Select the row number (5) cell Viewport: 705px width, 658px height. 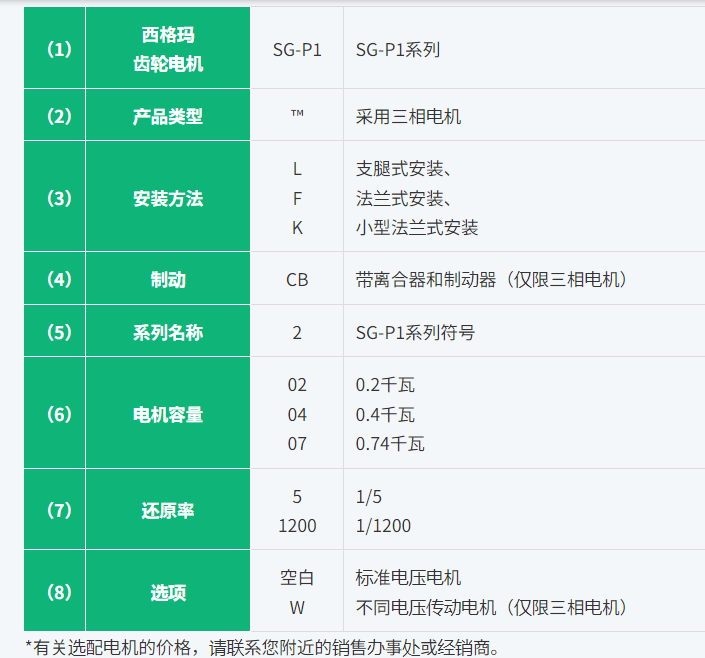(54, 331)
